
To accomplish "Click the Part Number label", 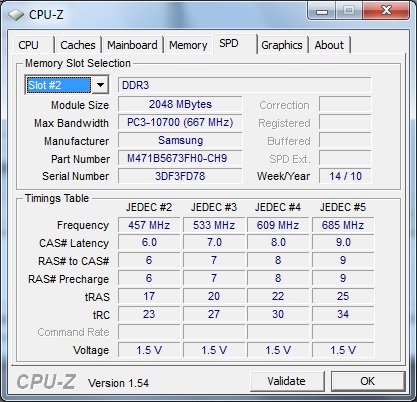I will [80, 159].
